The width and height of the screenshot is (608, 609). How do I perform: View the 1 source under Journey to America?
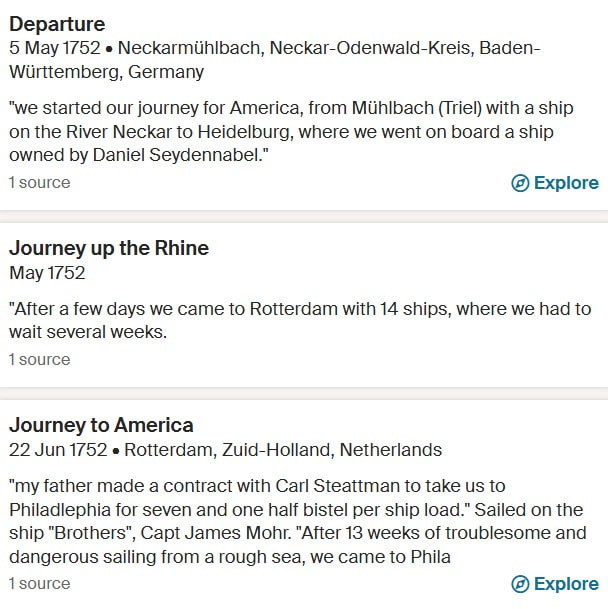[40, 584]
